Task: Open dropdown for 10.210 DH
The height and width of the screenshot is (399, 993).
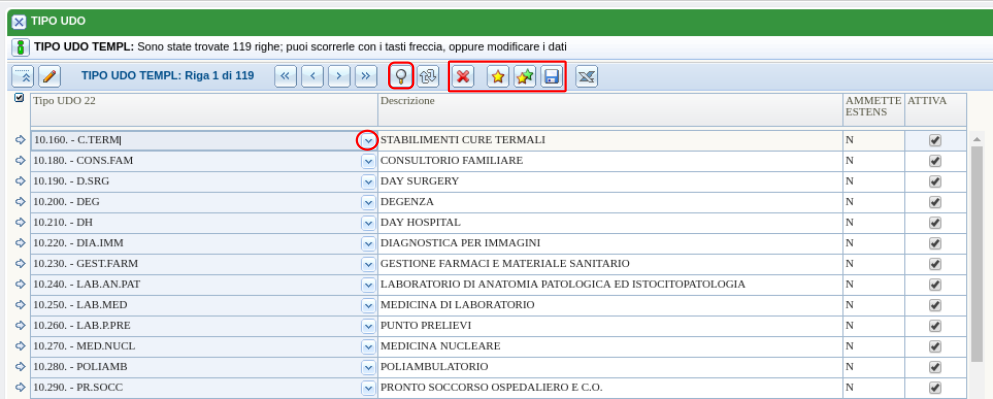Action: click(368, 223)
